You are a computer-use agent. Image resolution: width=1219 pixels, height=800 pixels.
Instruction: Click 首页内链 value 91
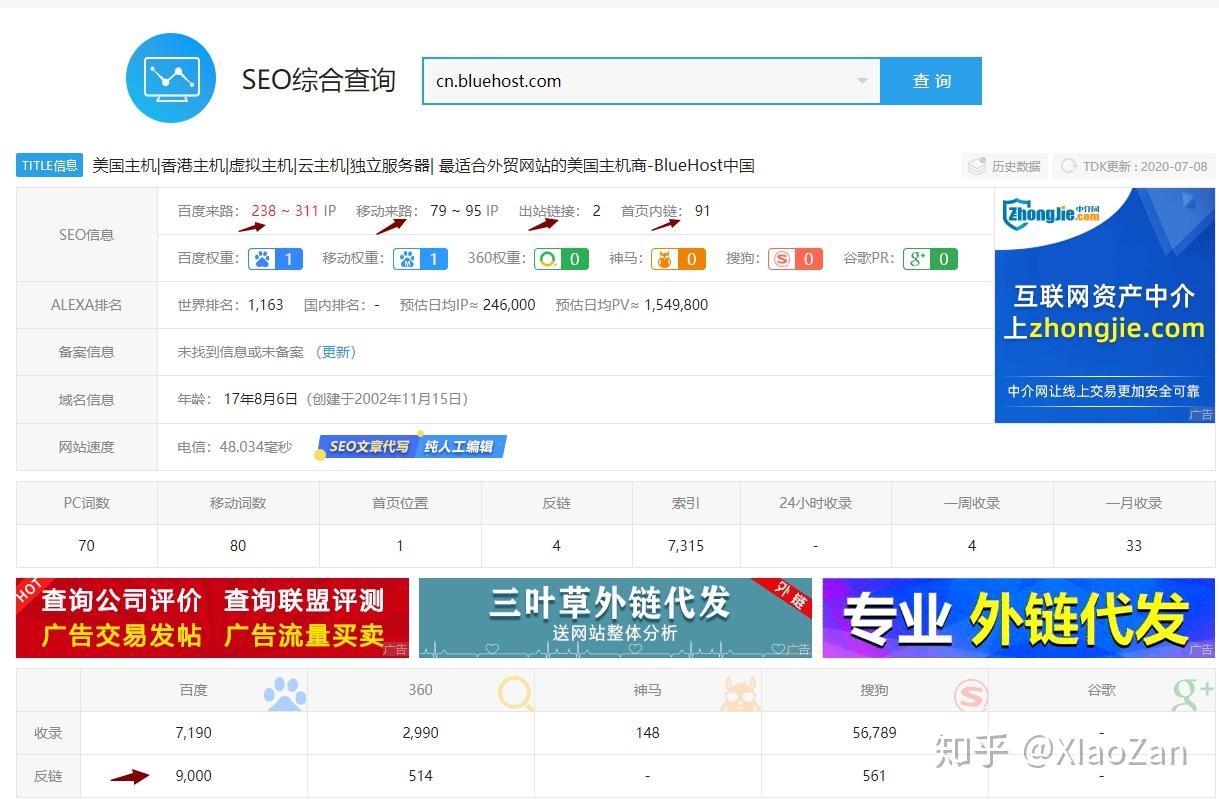[703, 211]
